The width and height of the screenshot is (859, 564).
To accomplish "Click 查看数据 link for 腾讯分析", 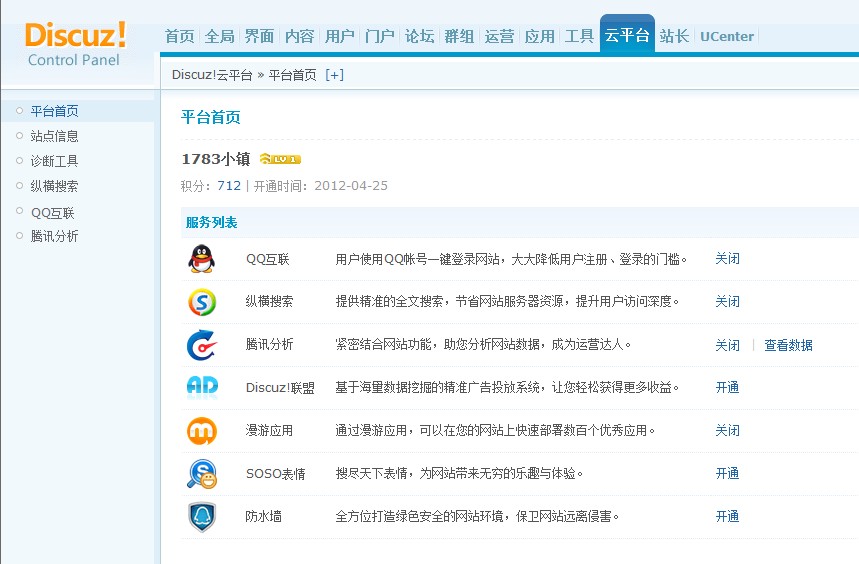I will (788, 345).
